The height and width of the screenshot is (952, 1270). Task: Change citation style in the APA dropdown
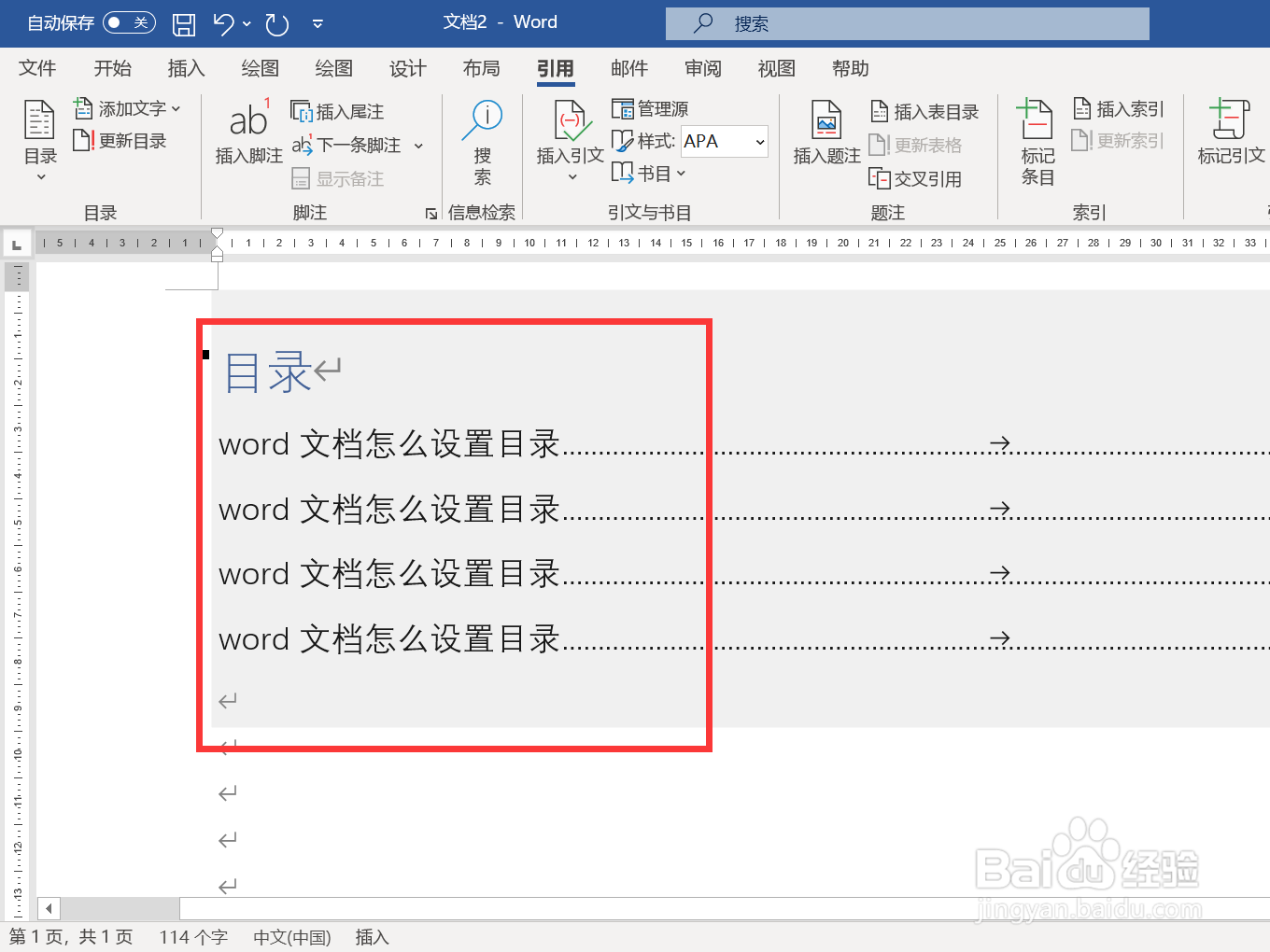[724, 141]
